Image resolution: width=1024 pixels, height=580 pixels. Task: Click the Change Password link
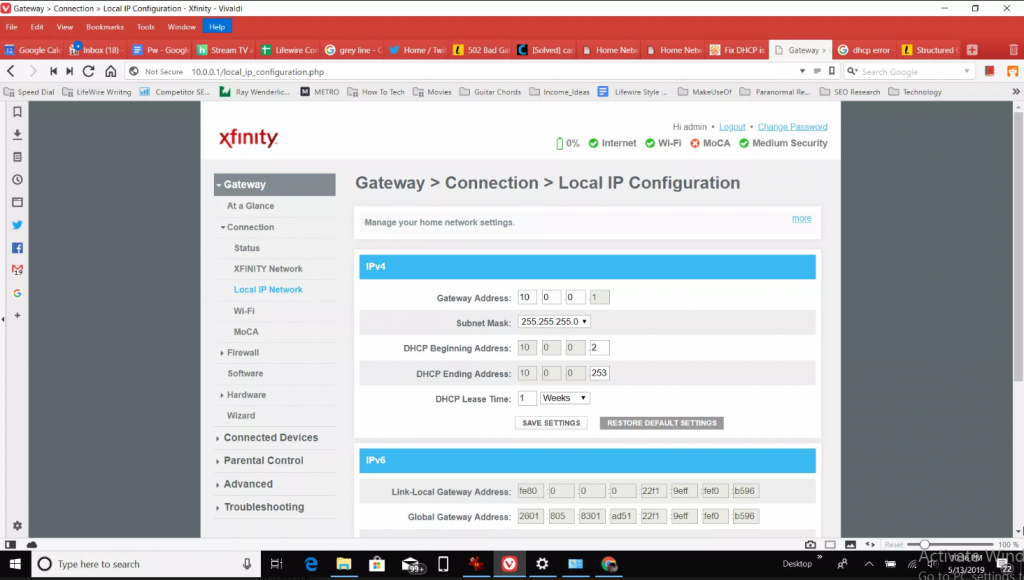[792, 127]
